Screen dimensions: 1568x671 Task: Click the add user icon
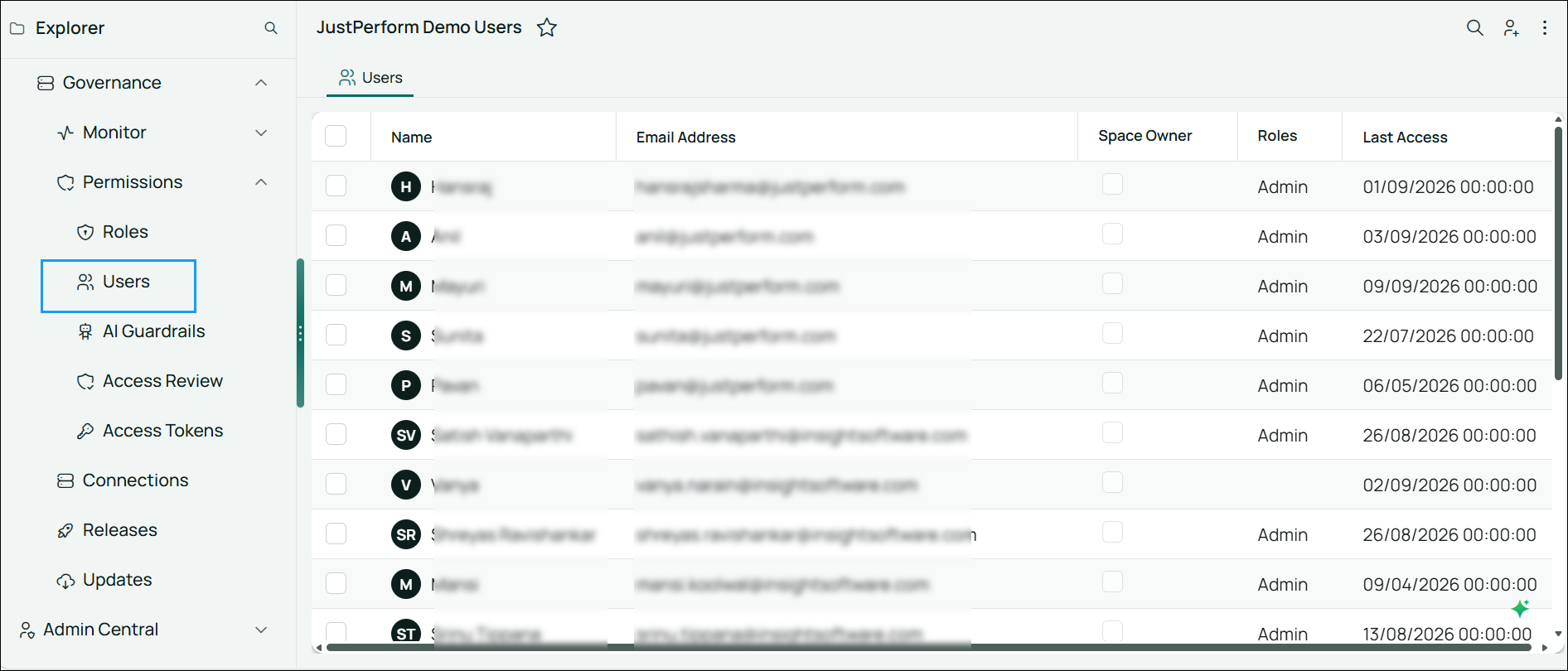point(1511,27)
